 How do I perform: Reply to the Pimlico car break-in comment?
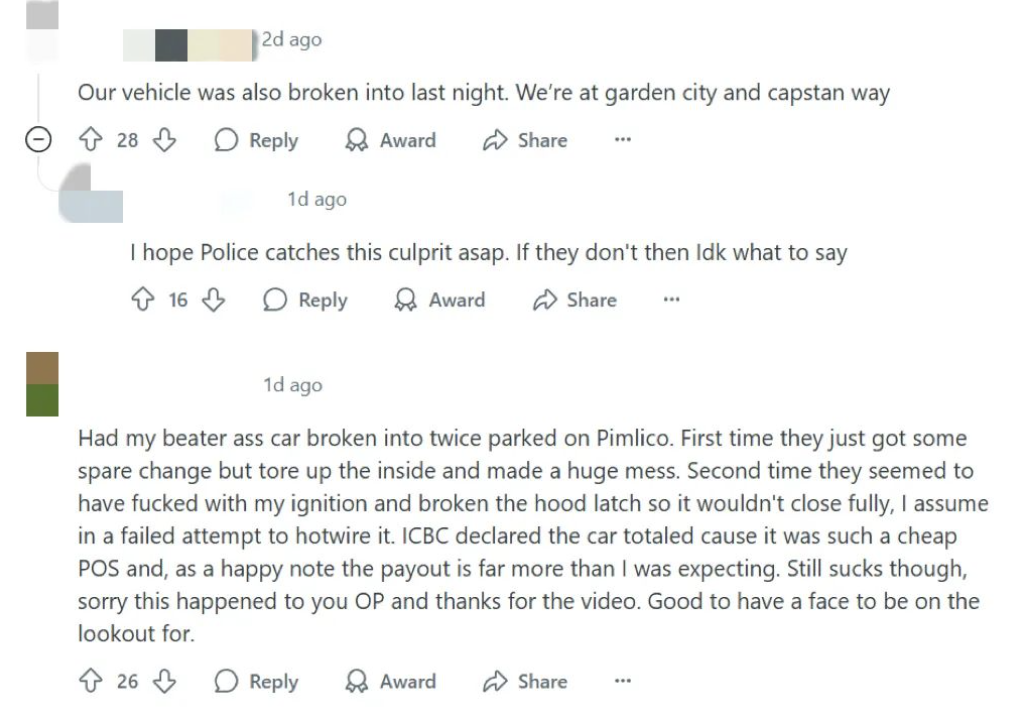pos(257,681)
